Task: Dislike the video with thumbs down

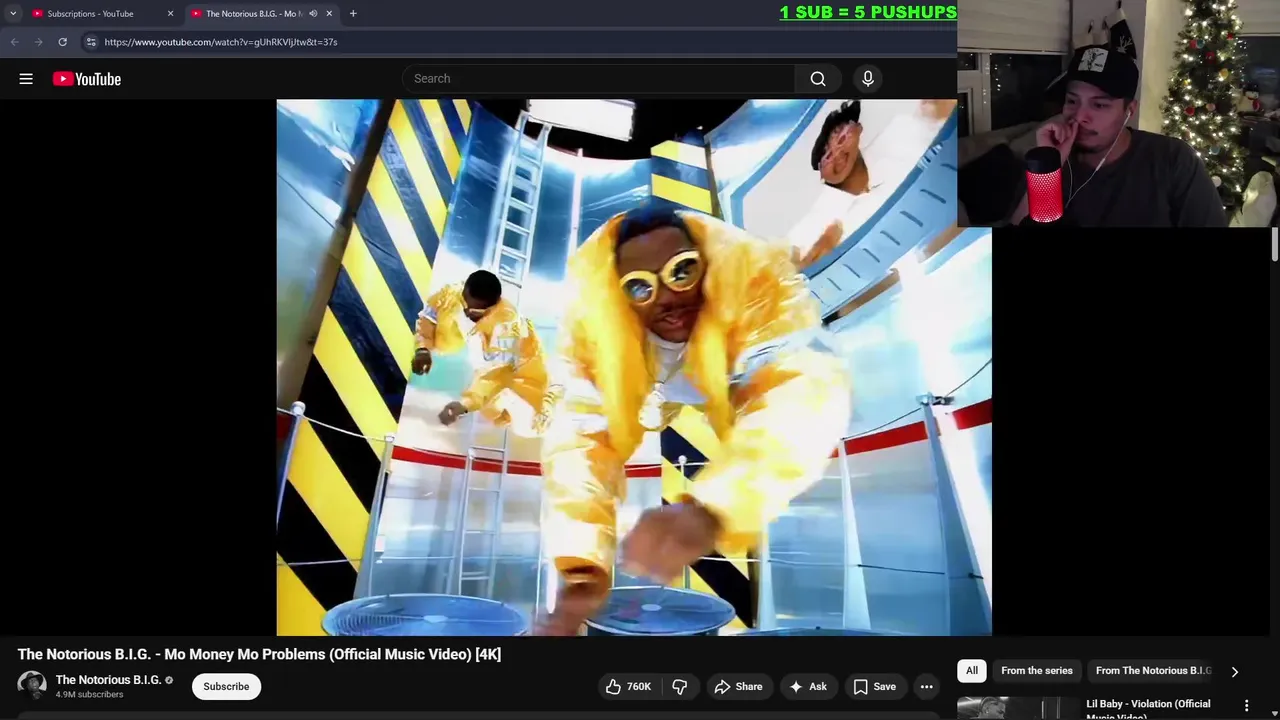Action: (680, 686)
